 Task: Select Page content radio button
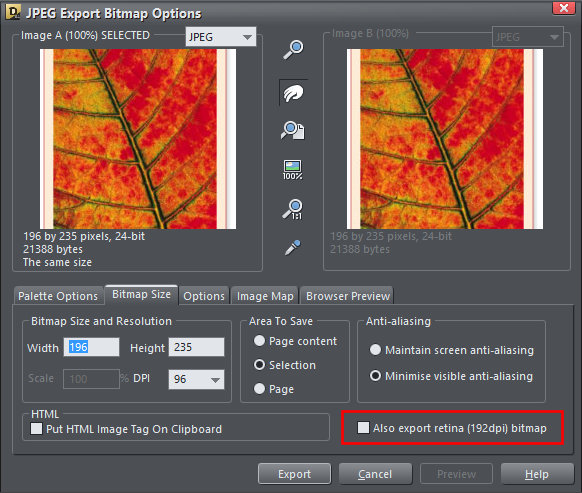click(259, 340)
